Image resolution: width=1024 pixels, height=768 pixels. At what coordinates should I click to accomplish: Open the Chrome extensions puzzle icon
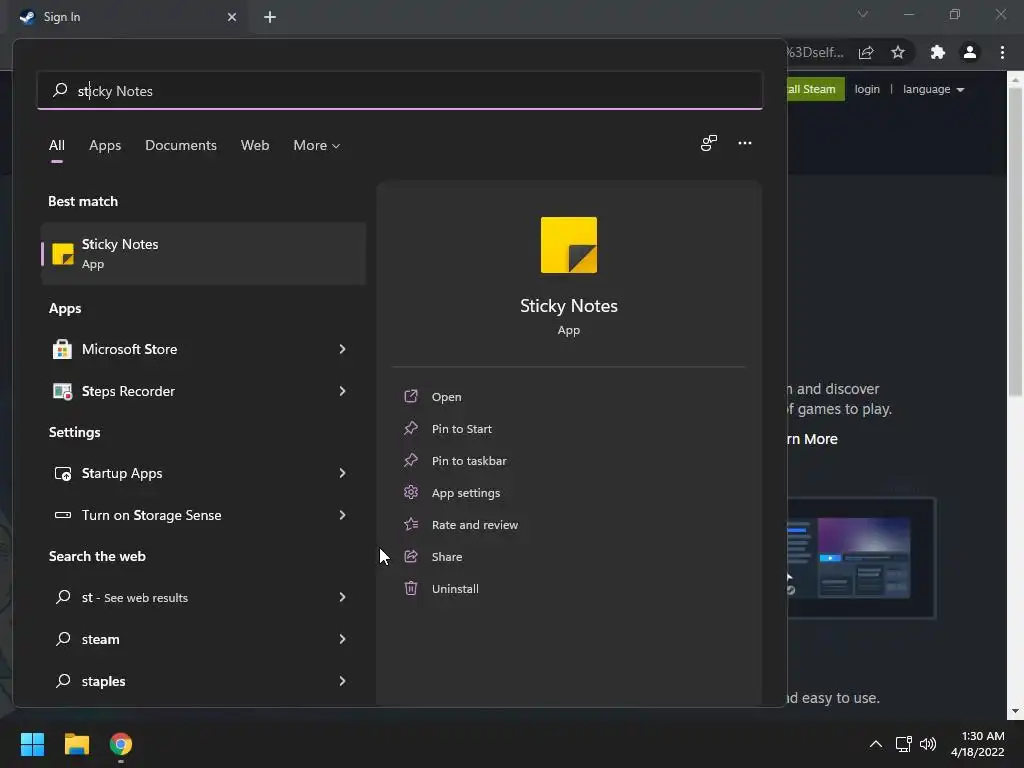click(x=938, y=52)
